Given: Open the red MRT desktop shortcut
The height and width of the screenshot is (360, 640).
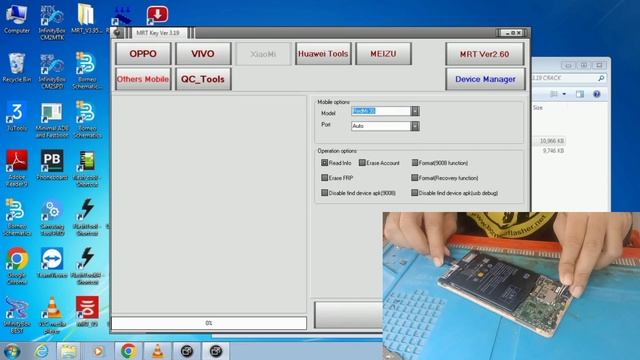Looking at the screenshot, I should tap(87, 312).
